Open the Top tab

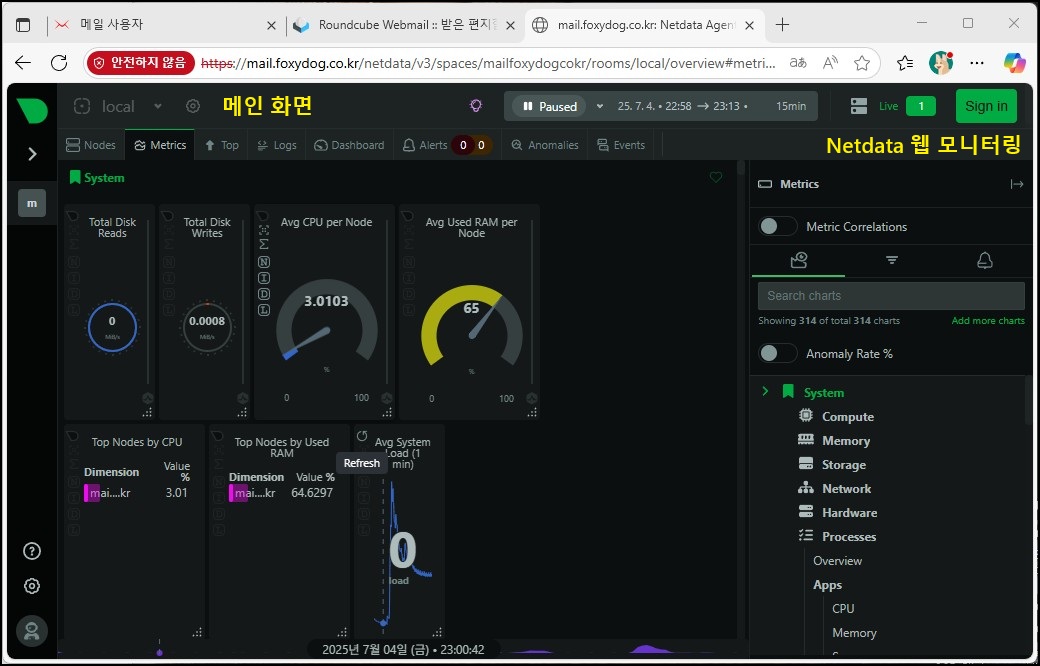[x=222, y=145]
